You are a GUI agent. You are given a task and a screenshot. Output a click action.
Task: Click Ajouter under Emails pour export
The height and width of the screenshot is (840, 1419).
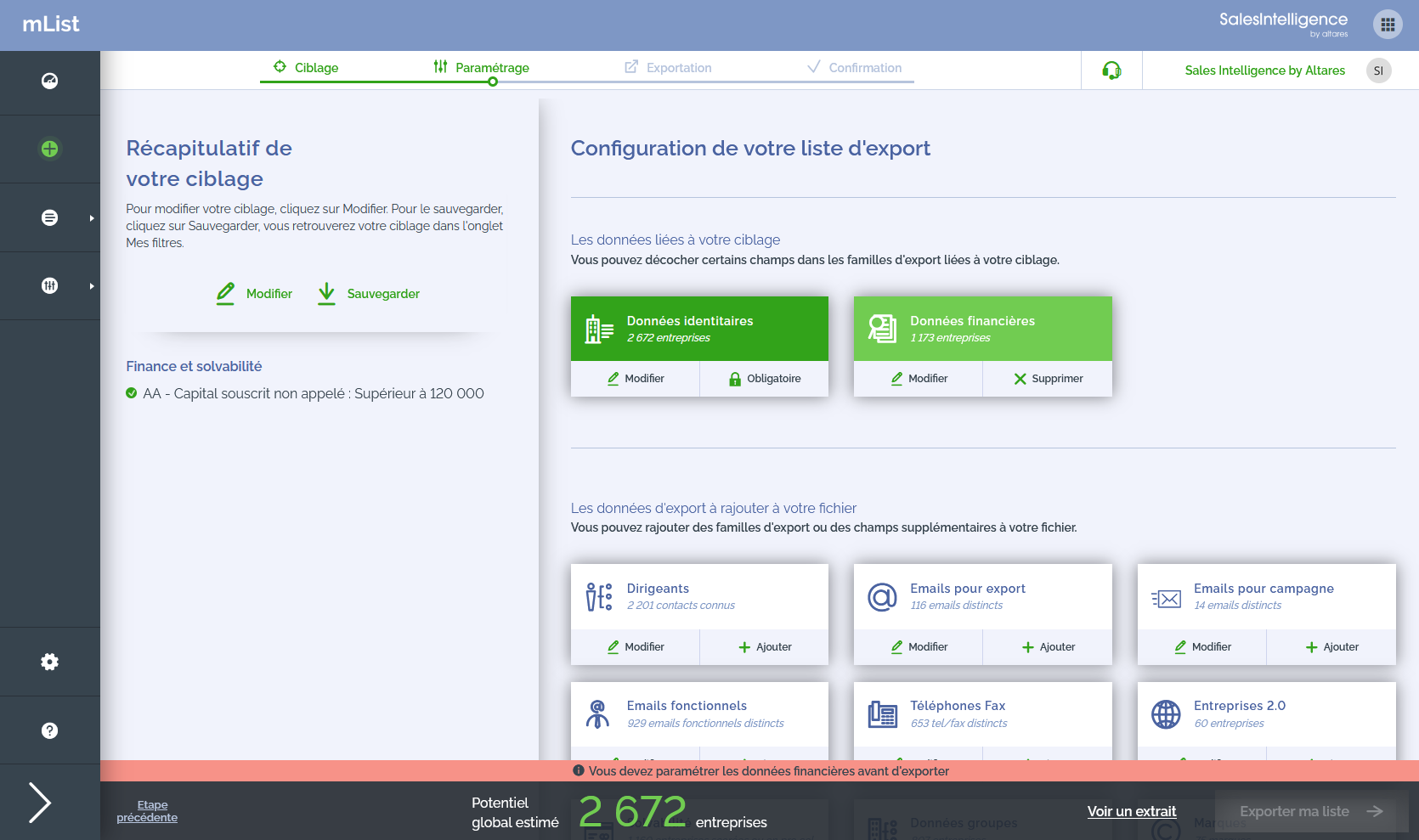(x=1048, y=647)
